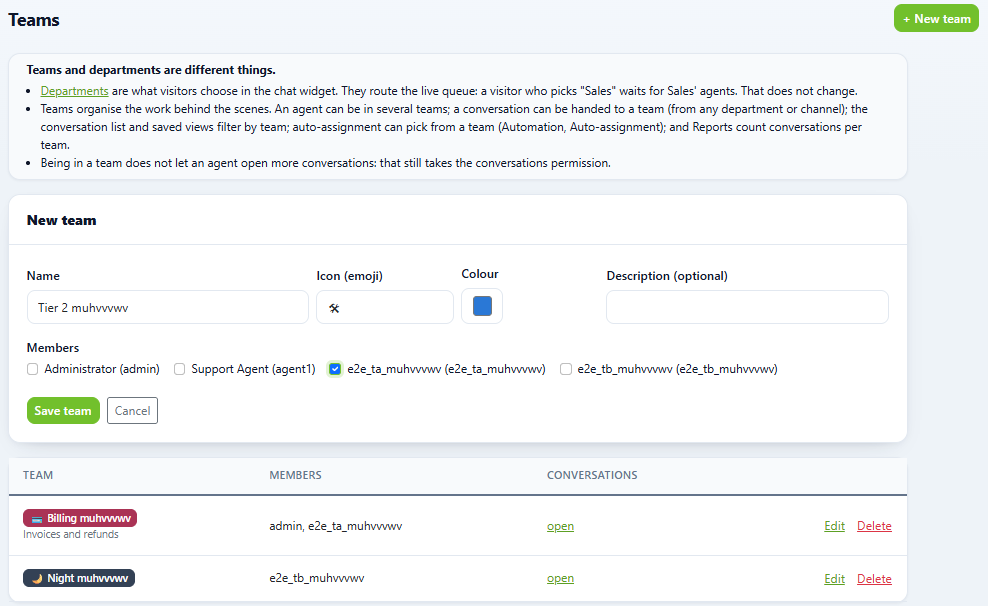Delete the Billing muhvvwwv team
988x606 pixels.
click(874, 526)
